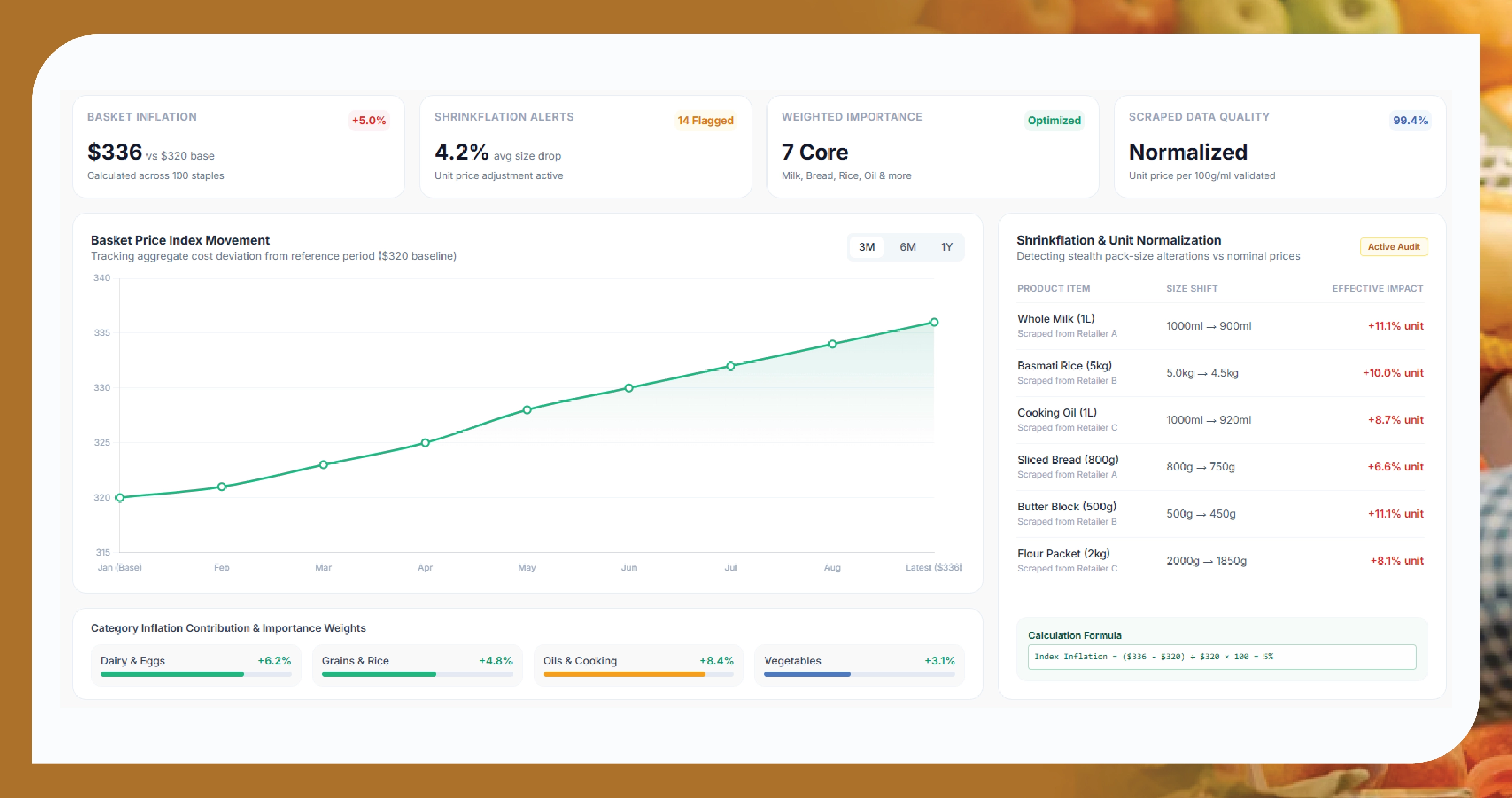Click the May data point on chart
Image resolution: width=1512 pixels, height=798 pixels.
coord(527,410)
